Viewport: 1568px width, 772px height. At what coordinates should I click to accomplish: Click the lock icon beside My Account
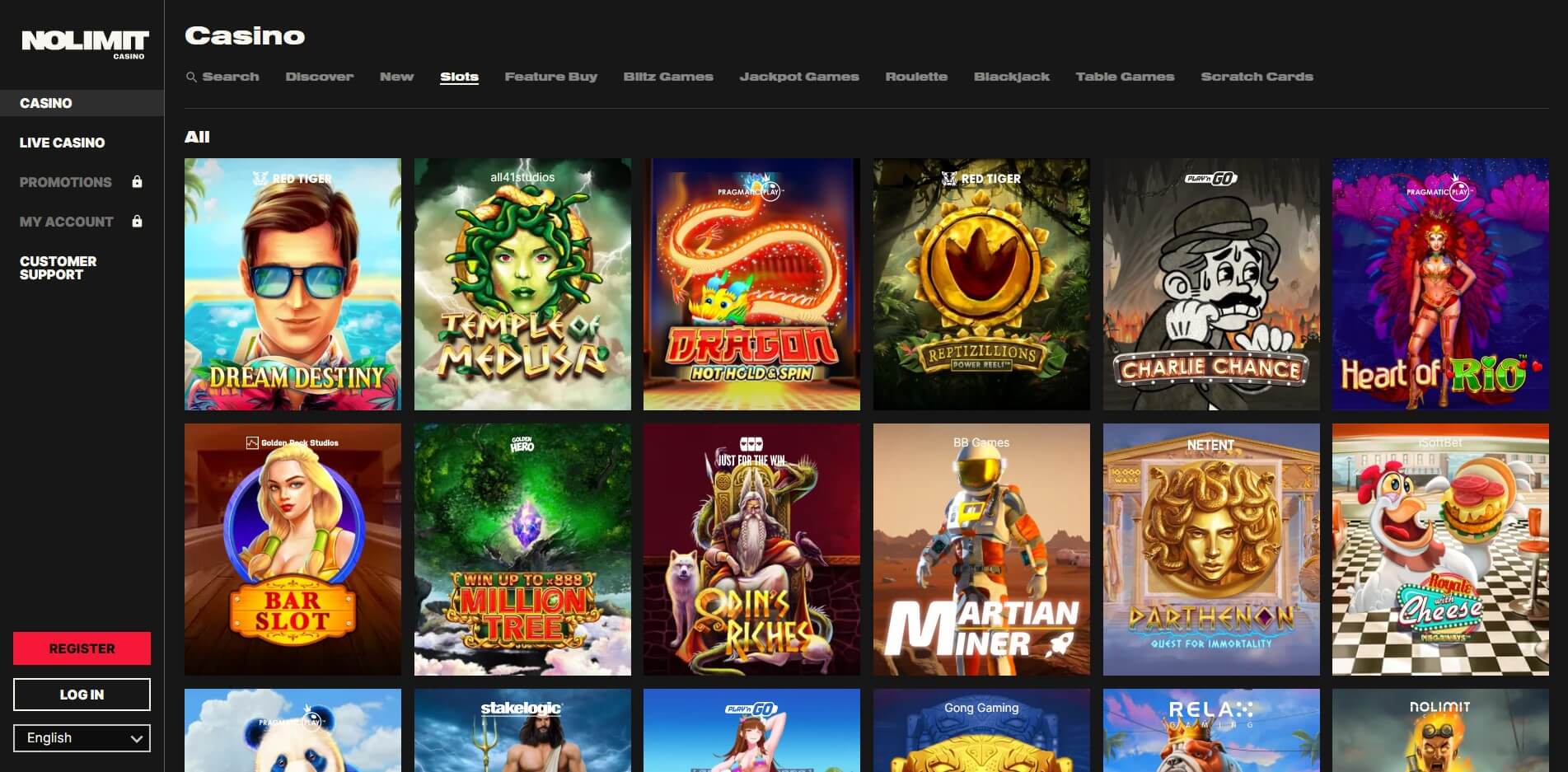(x=138, y=222)
